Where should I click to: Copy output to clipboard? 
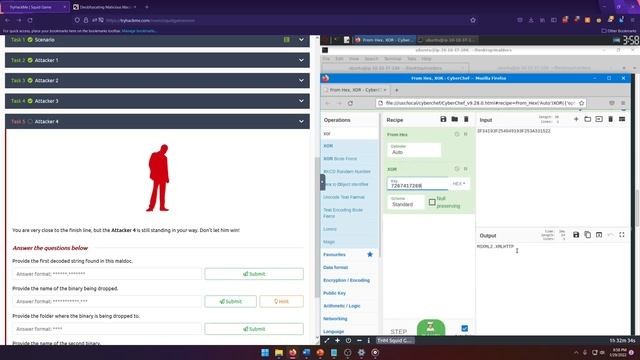[x=587, y=235]
